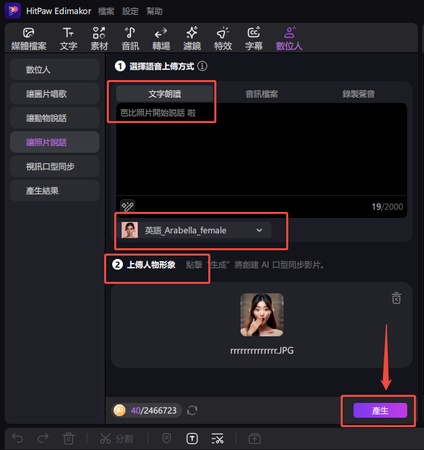
Task: Click the AI writing wand icon
Action: (127, 206)
